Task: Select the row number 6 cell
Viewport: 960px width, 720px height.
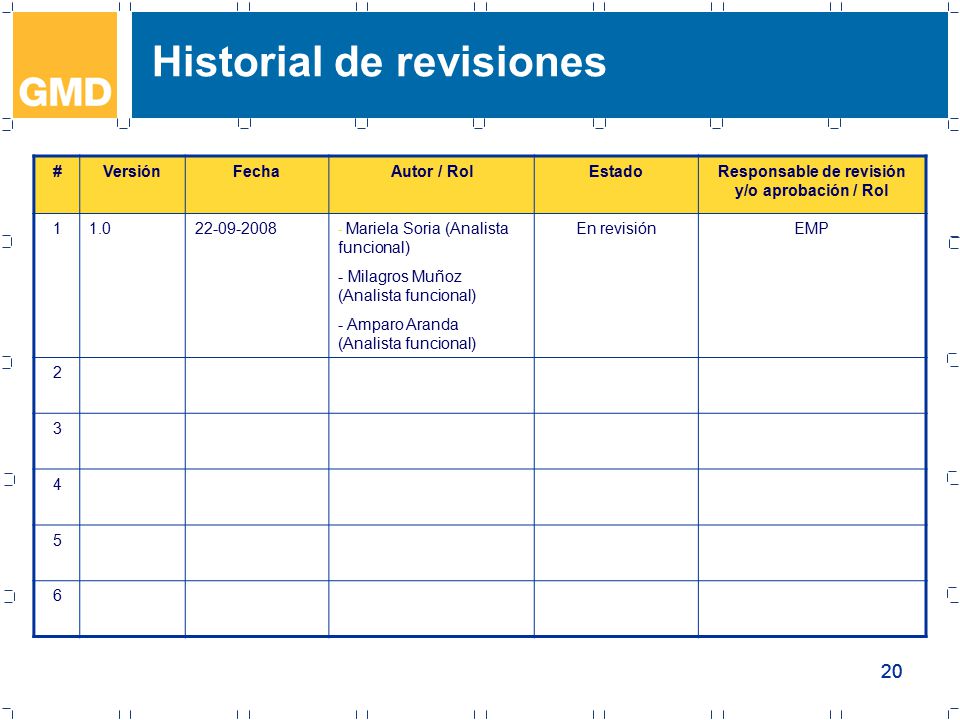Action: coord(57,608)
